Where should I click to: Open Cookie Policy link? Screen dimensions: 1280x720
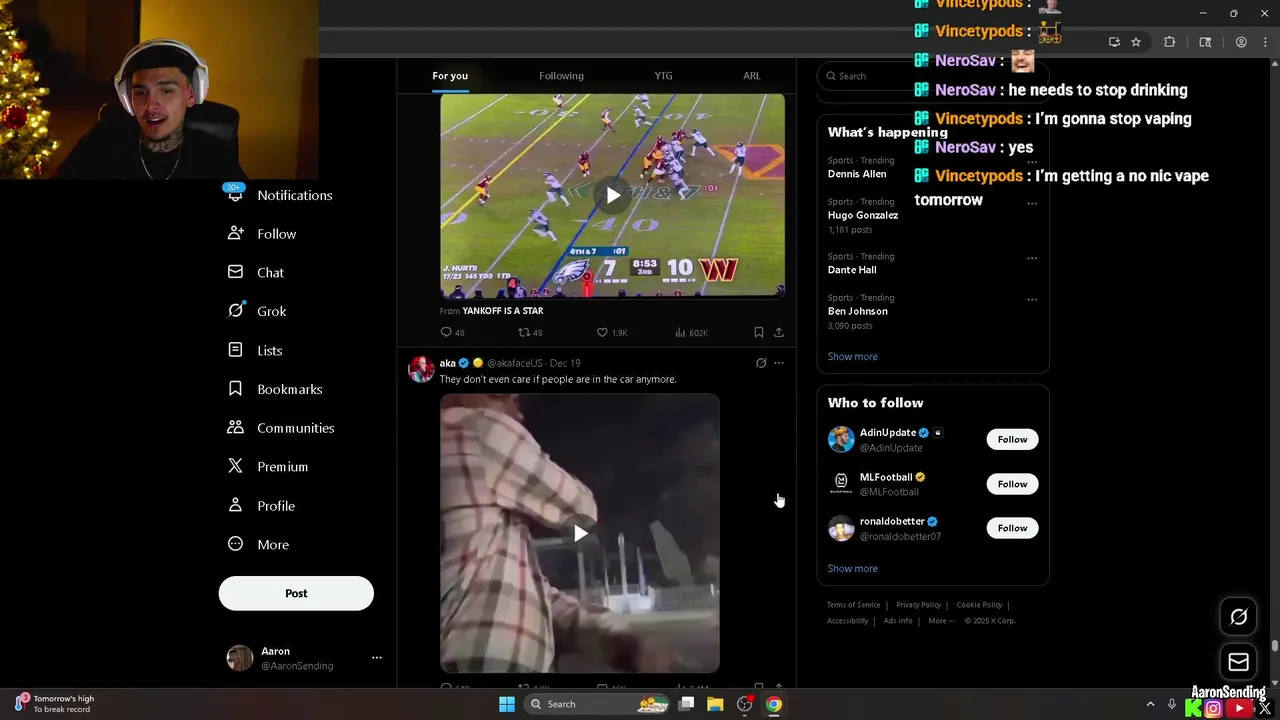coord(979,605)
